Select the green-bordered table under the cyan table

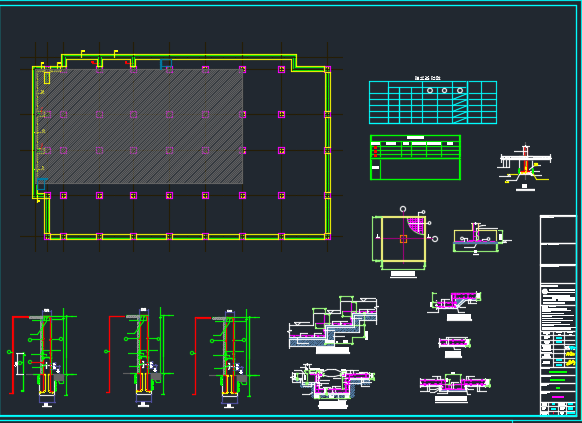coord(415,158)
